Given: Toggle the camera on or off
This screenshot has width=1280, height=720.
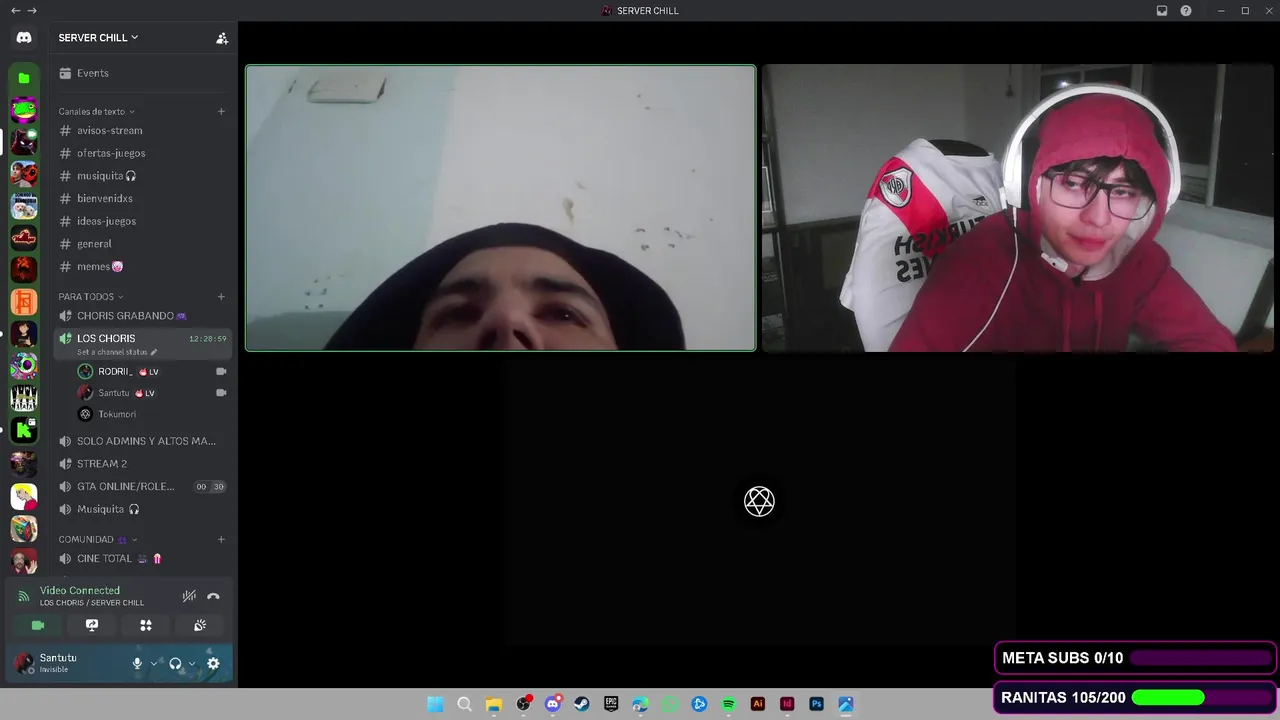Looking at the screenshot, I should click(x=38, y=625).
